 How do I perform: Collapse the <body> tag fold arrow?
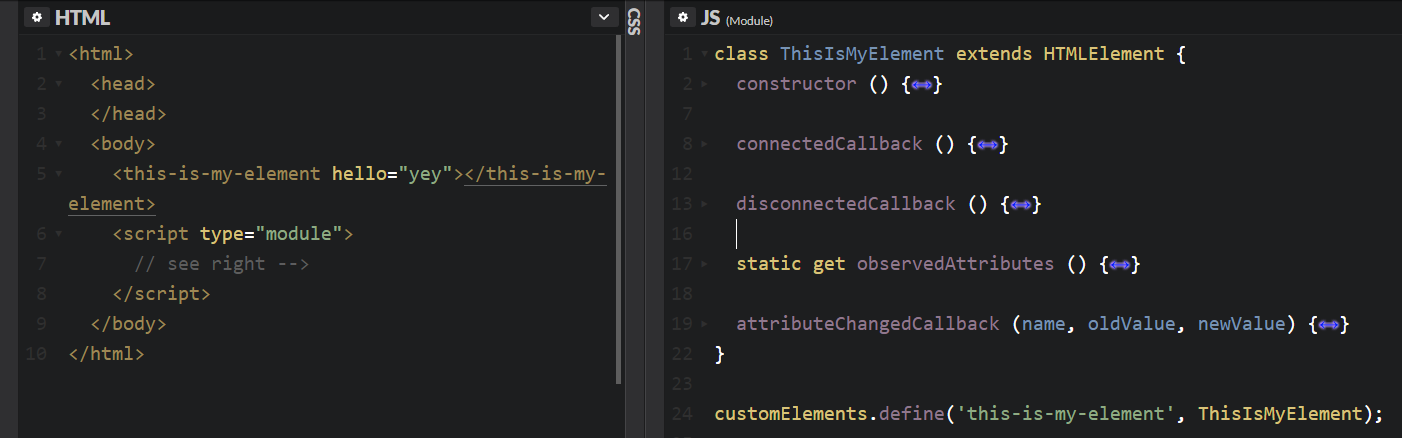pyautogui.click(x=59, y=144)
